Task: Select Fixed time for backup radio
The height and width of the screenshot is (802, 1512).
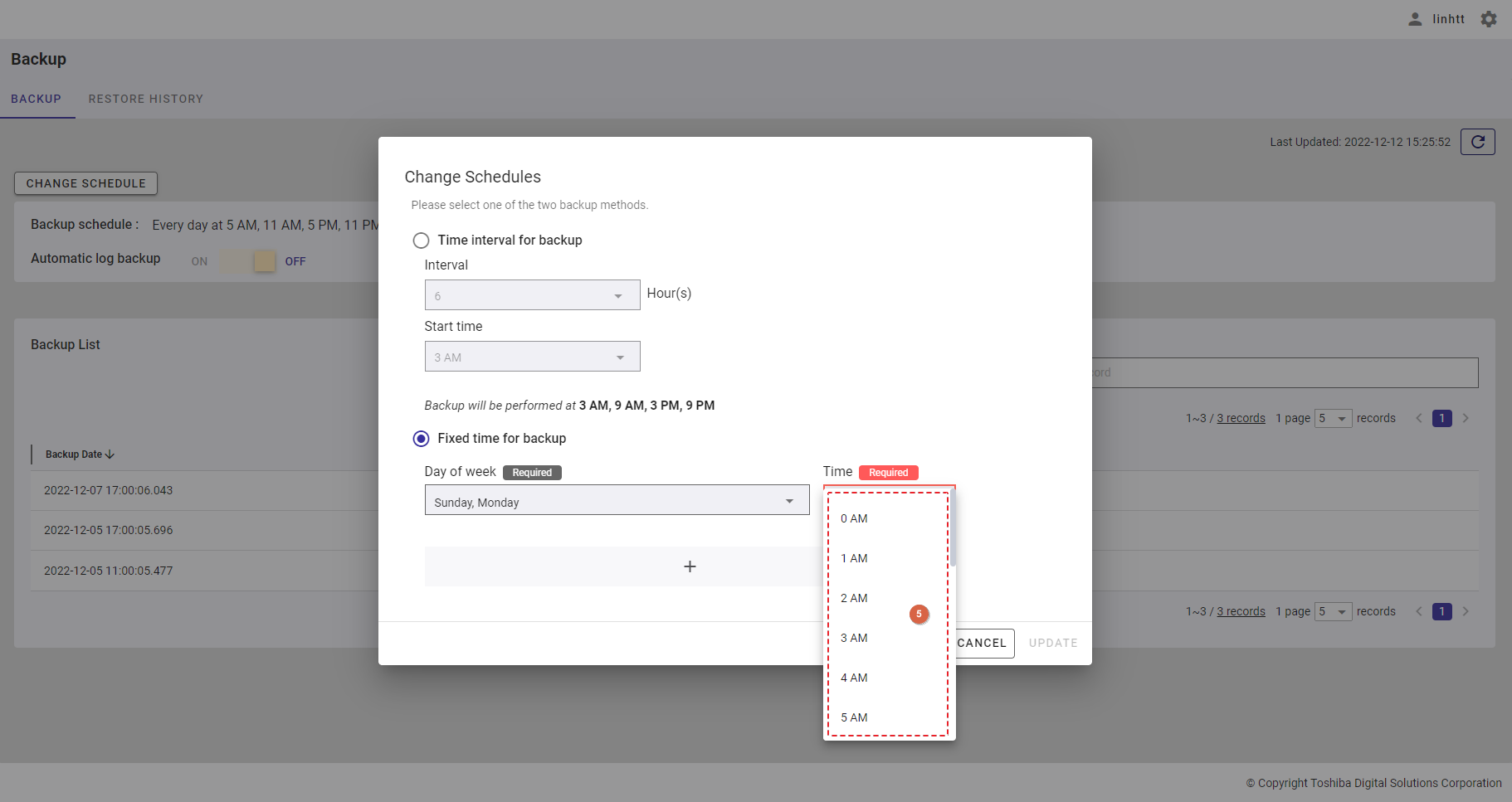Action: point(422,439)
